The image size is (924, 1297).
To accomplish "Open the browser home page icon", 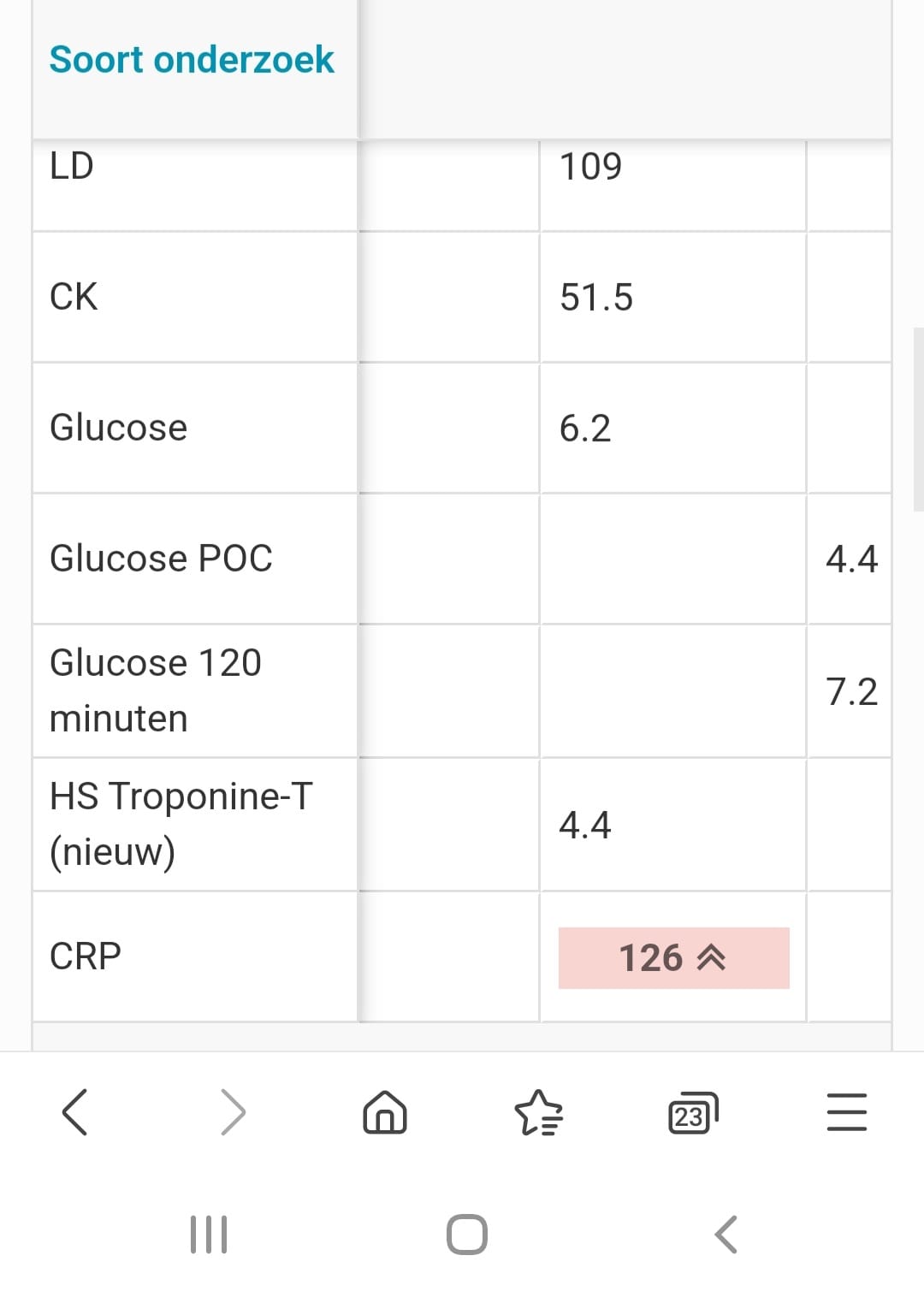I will (385, 1112).
